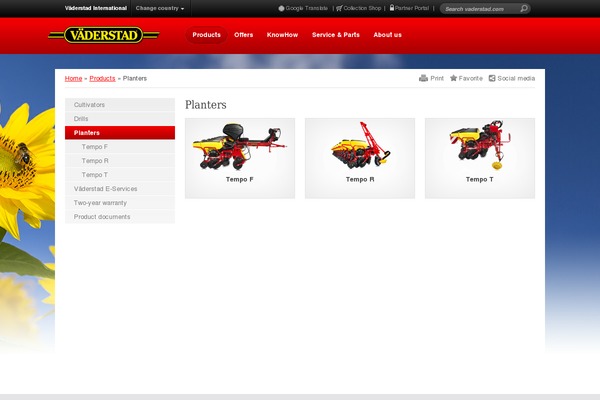Open the Change country dropdown

tap(160, 8)
